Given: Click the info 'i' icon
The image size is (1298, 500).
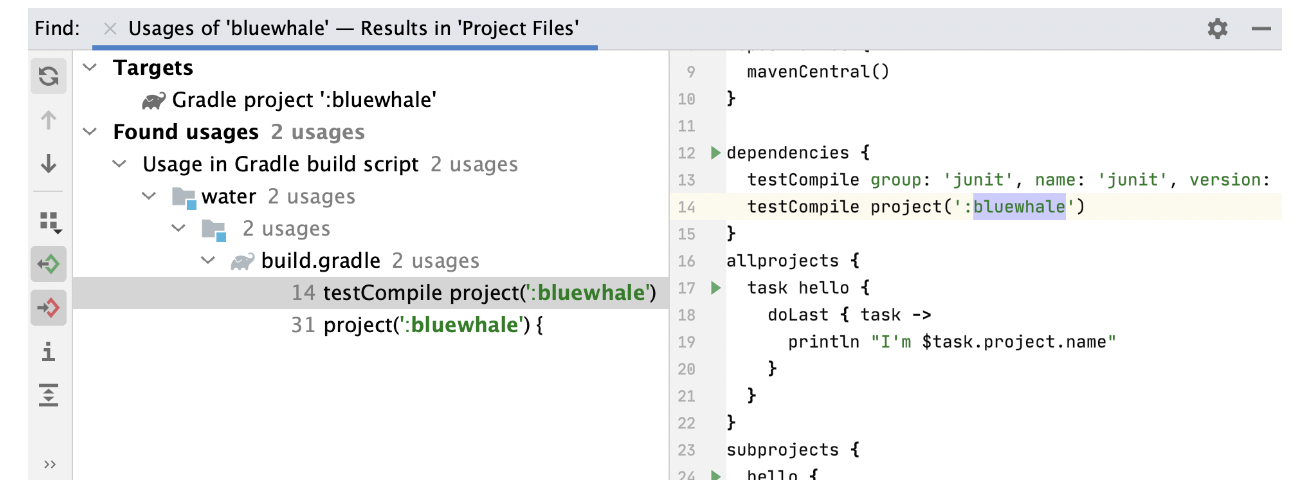Looking at the screenshot, I should pos(48,352).
